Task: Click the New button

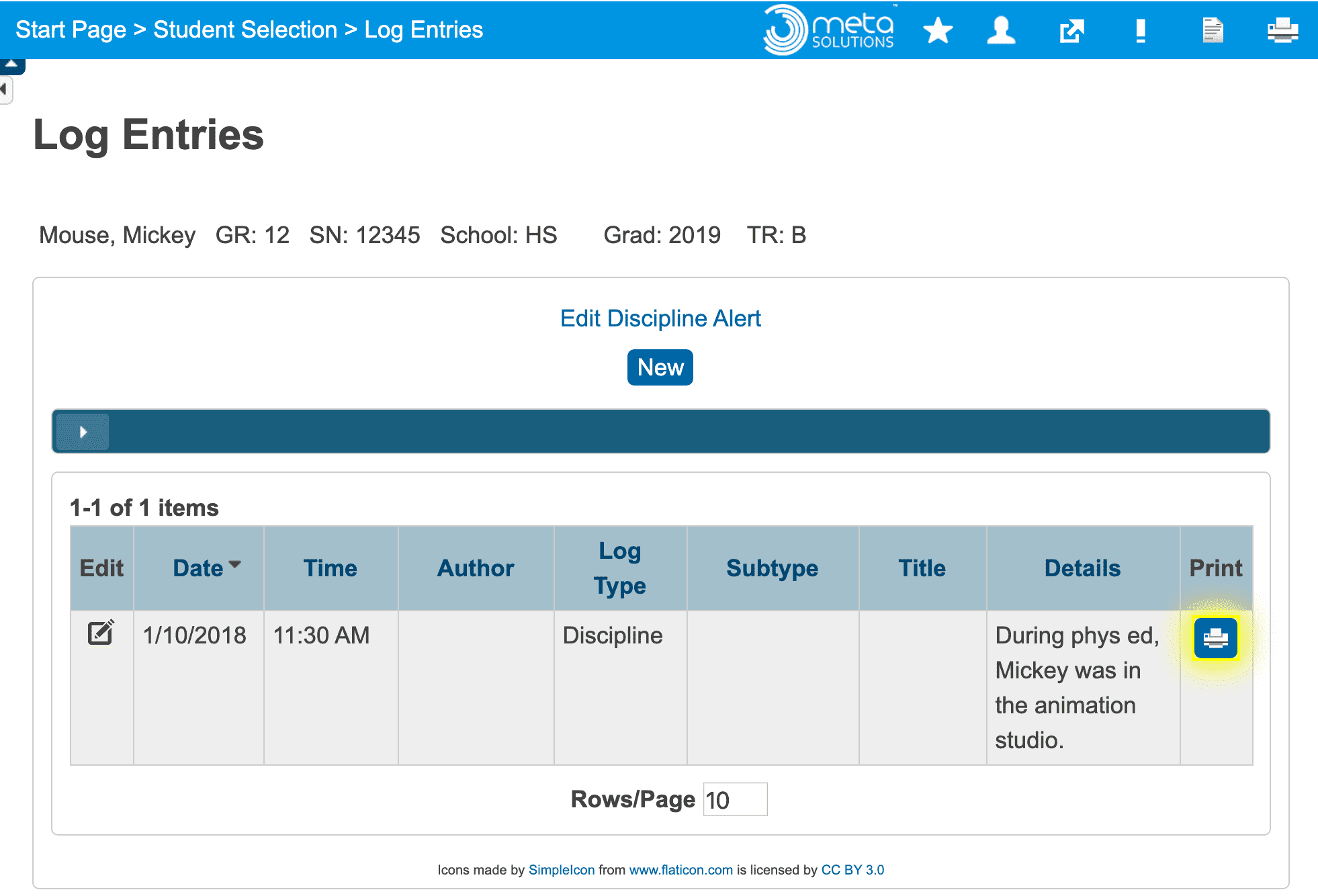Action: tap(660, 367)
